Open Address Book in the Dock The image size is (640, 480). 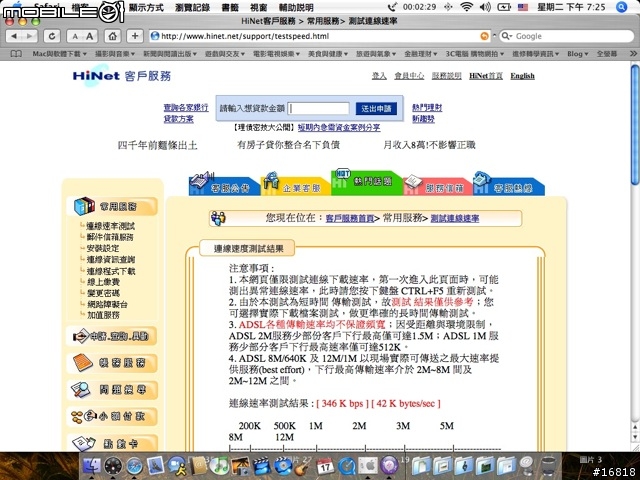pyautogui.click(x=198, y=465)
